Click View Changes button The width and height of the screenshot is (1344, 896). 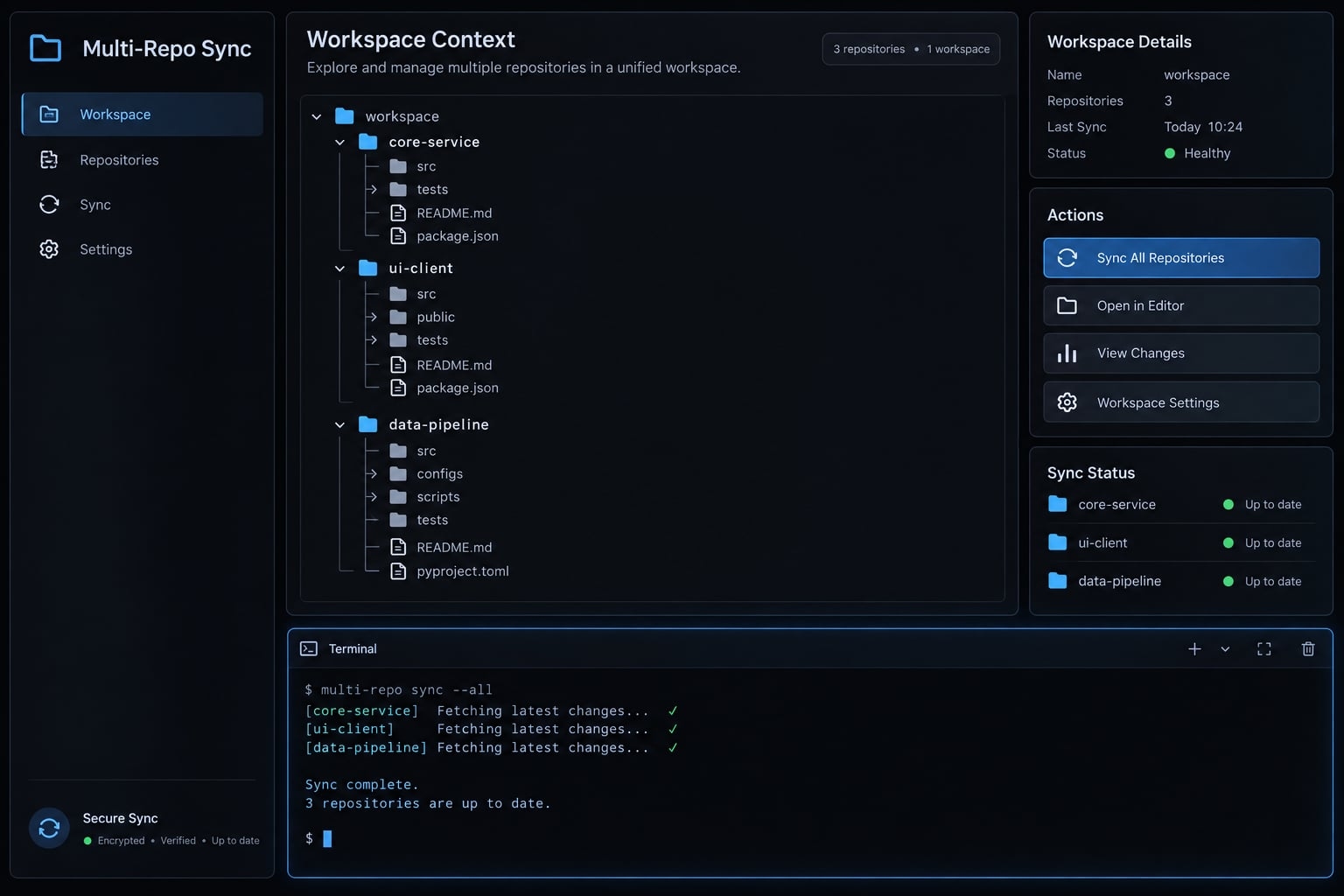1181,353
